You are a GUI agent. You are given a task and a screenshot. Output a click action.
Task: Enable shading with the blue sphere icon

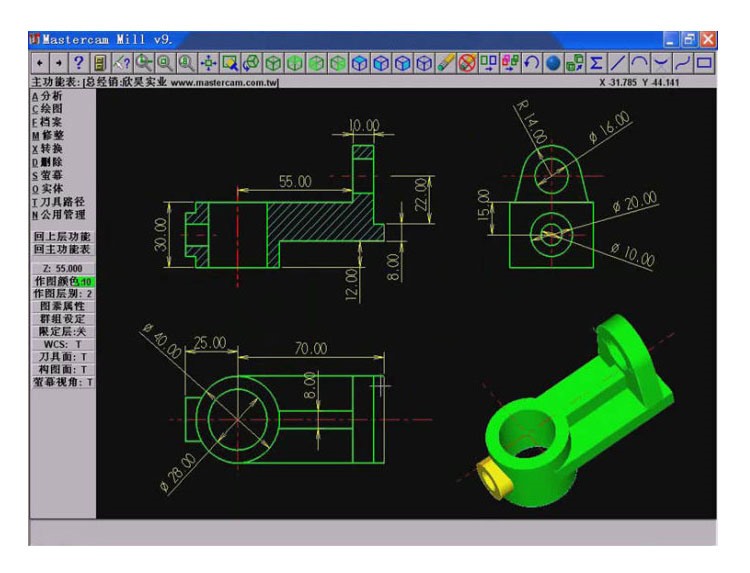pyautogui.click(x=553, y=63)
